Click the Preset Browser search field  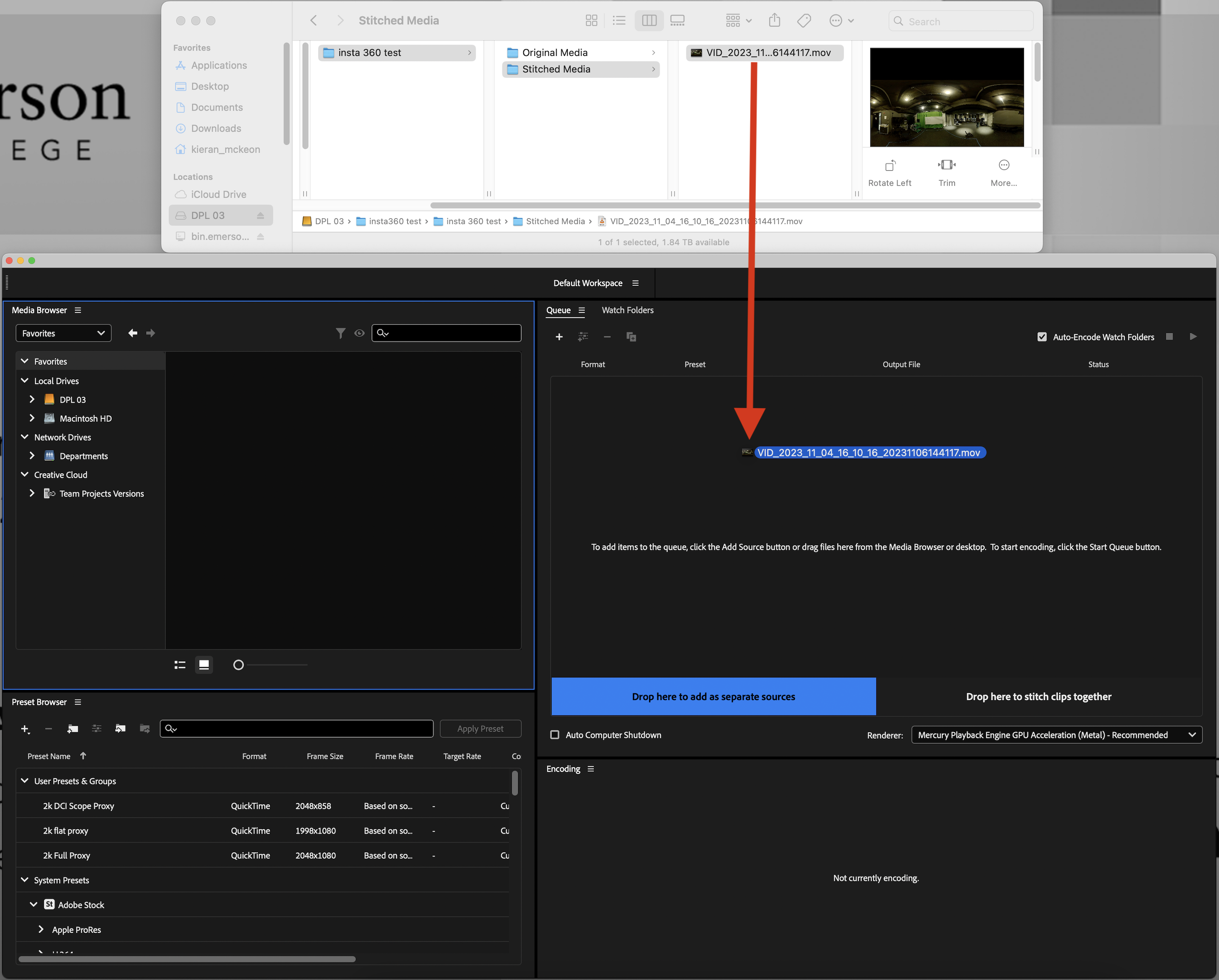click(x=296, y=729)
